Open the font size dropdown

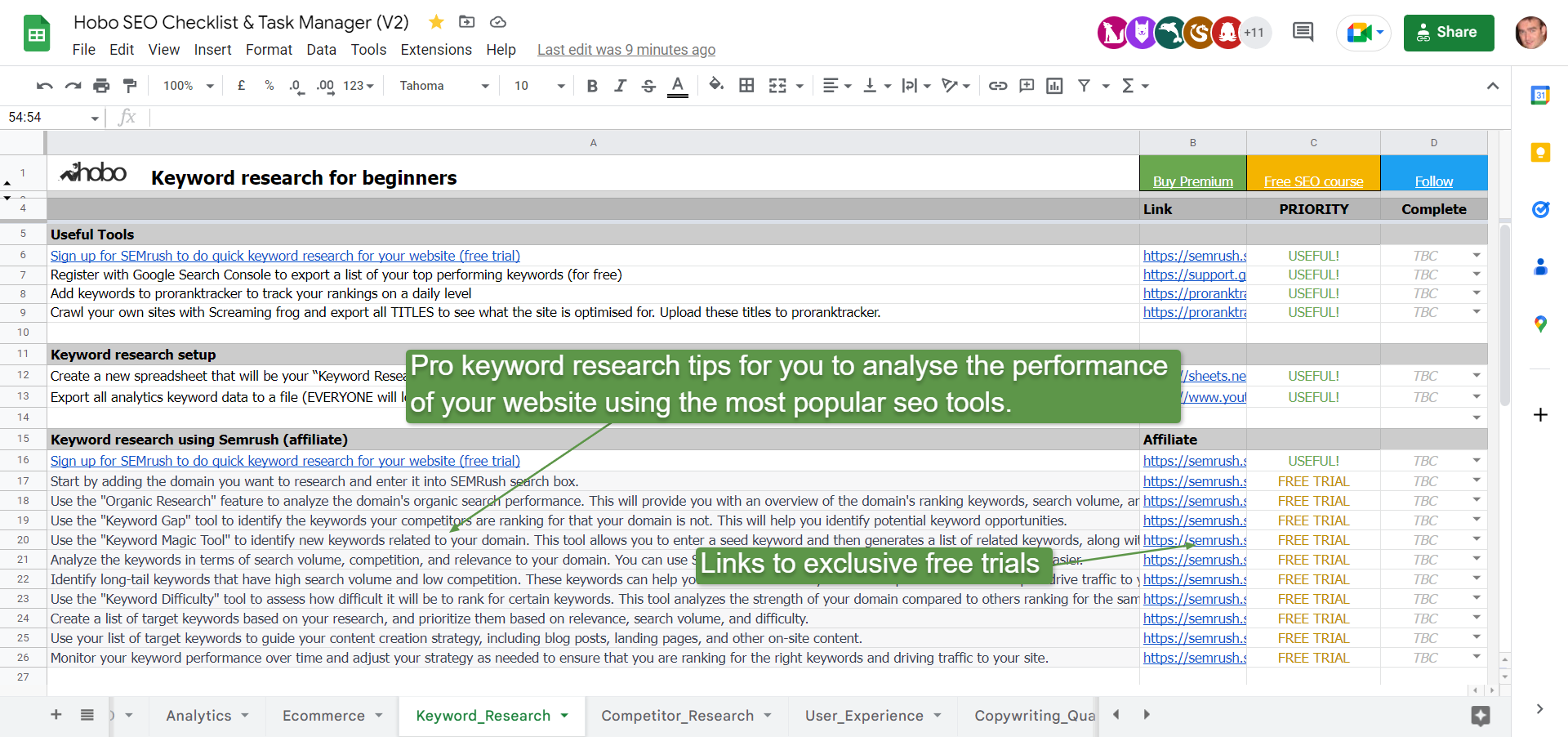click(x=540, y=86)
